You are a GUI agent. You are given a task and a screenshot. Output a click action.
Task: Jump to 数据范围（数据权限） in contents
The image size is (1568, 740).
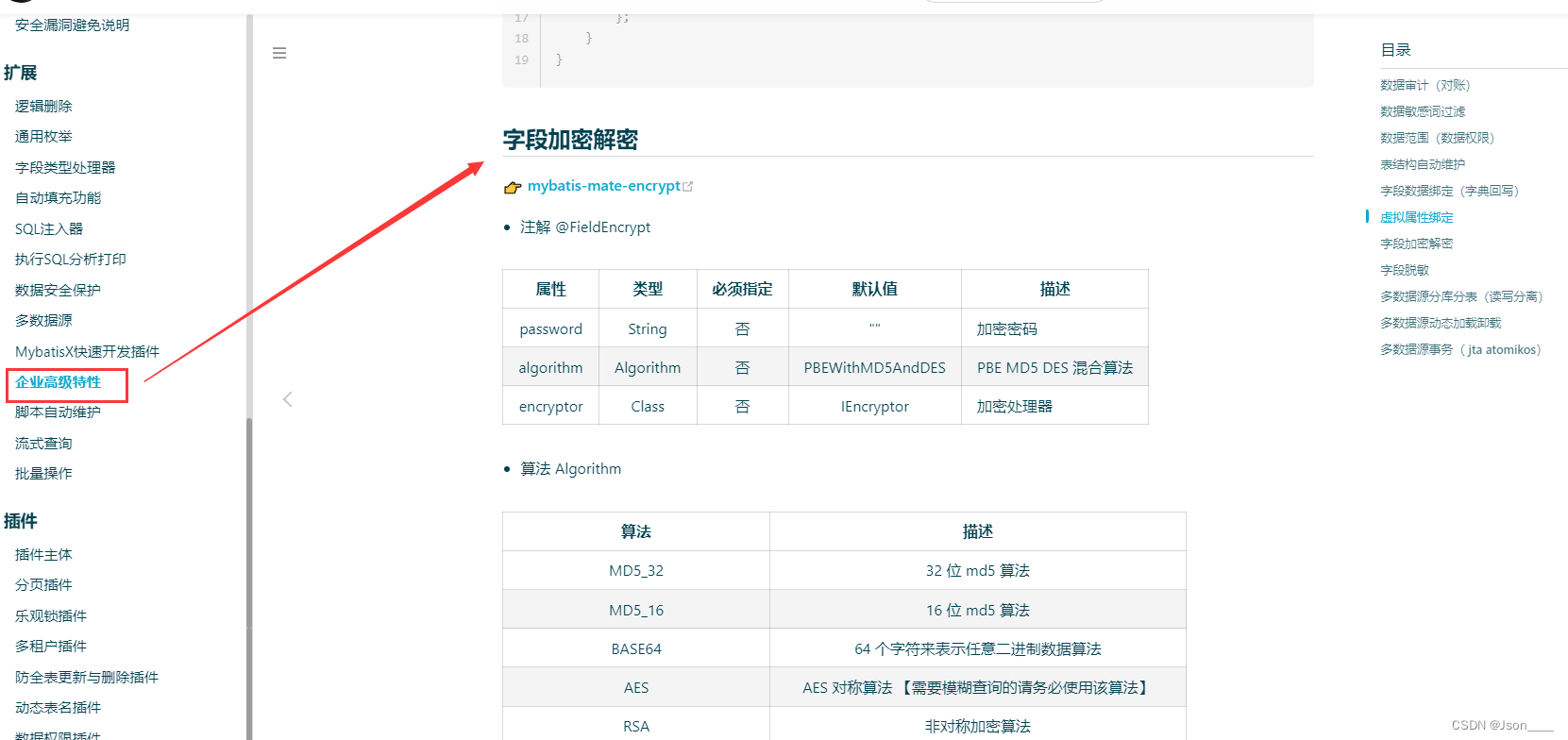(1437, 138)
